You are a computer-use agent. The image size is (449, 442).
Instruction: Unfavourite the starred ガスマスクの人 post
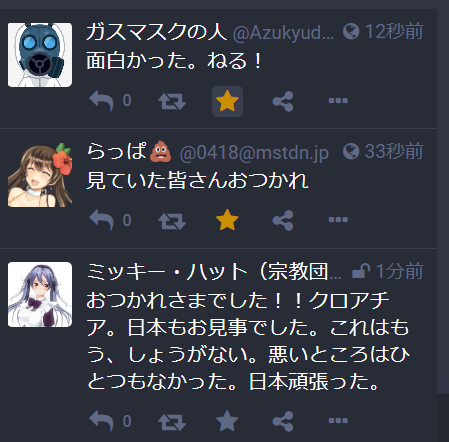pos(227,101)
